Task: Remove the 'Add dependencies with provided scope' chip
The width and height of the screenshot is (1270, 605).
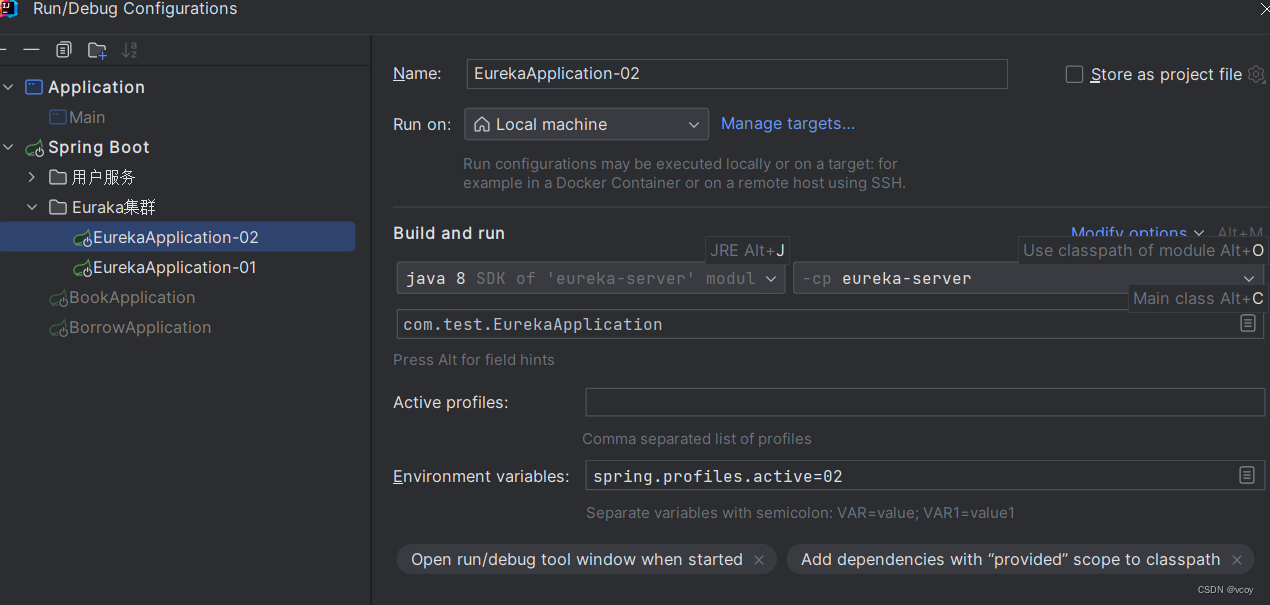Action: 1237,560
